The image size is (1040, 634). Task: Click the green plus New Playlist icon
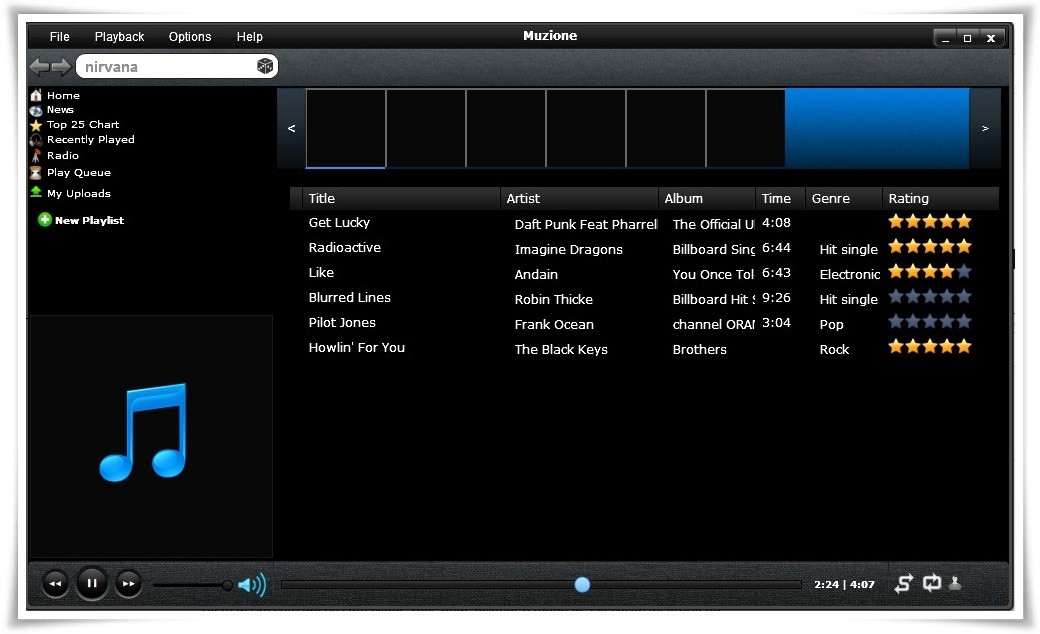44,220
